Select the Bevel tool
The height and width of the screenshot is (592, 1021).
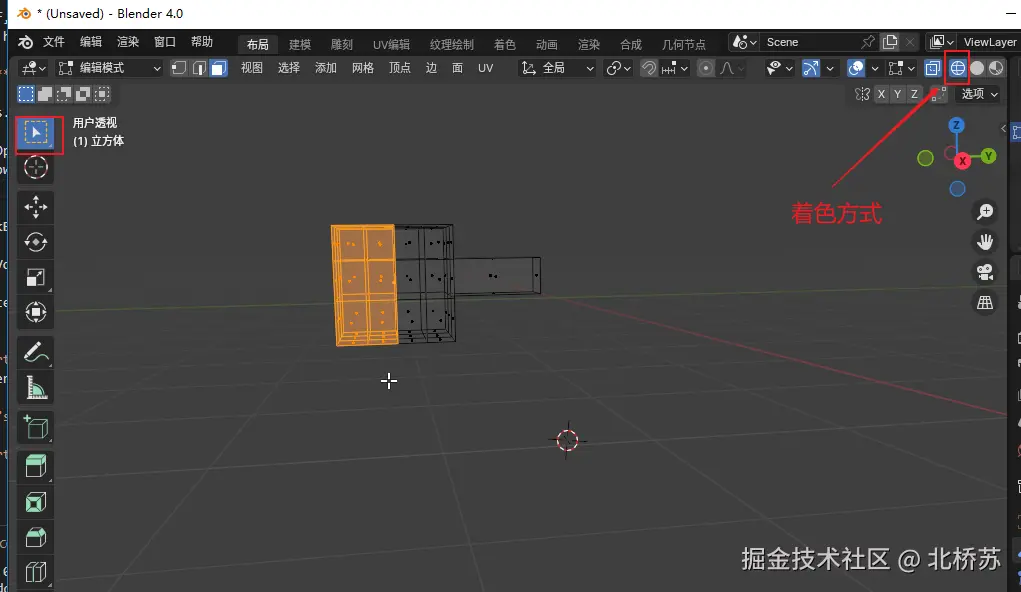pos(36,537)
